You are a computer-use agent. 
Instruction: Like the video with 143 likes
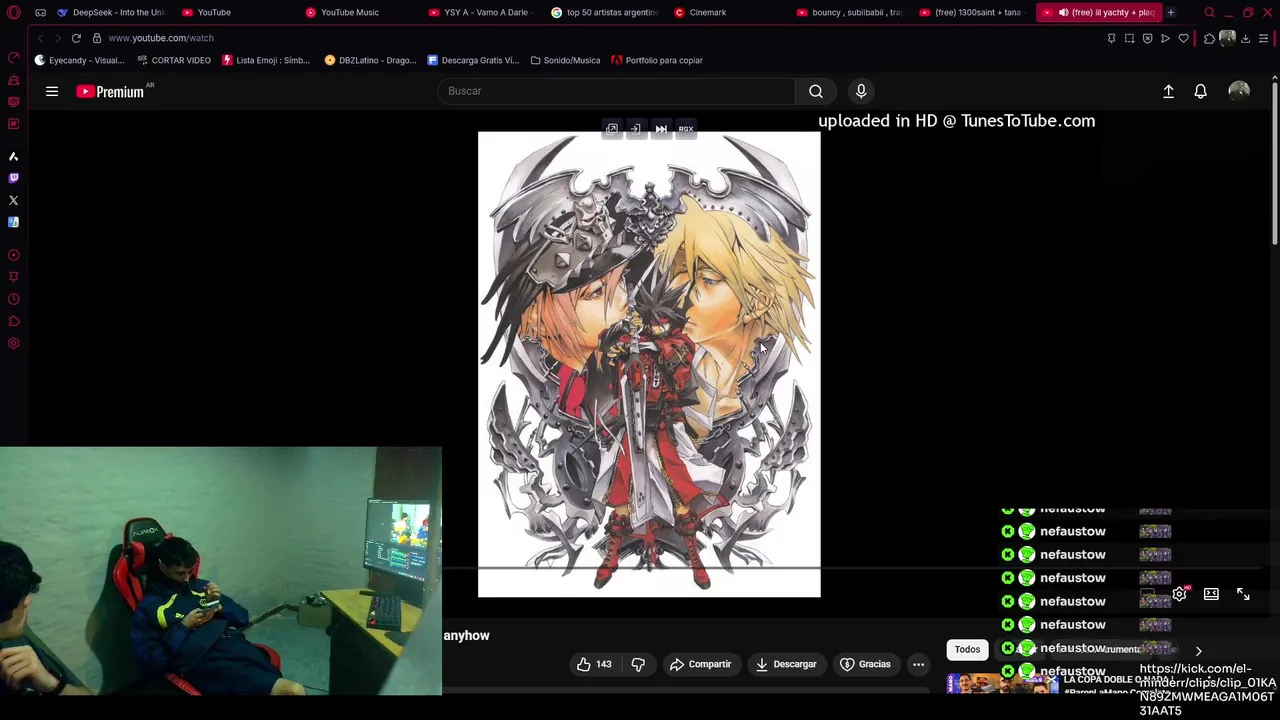[593, 664]
